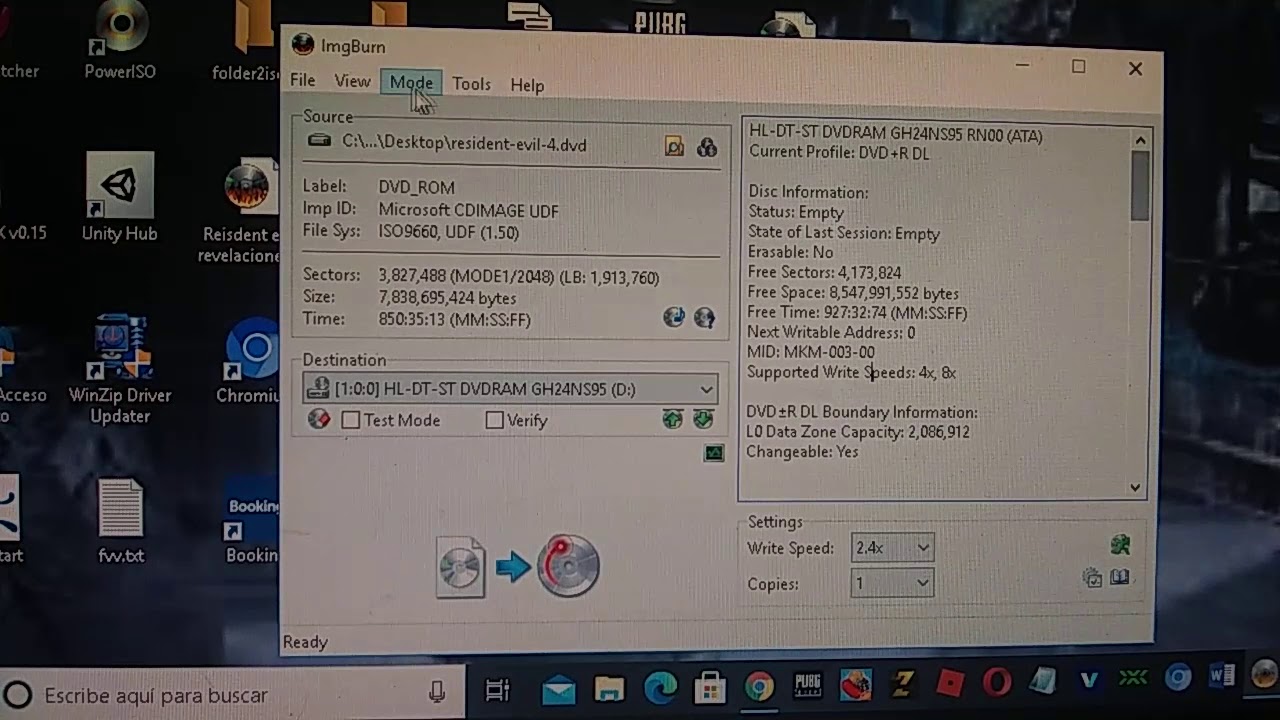The height and width of the screenshot is (720, 1280).
Task: Select WinZip Driver Updater desktop icon
Action: 120,370
